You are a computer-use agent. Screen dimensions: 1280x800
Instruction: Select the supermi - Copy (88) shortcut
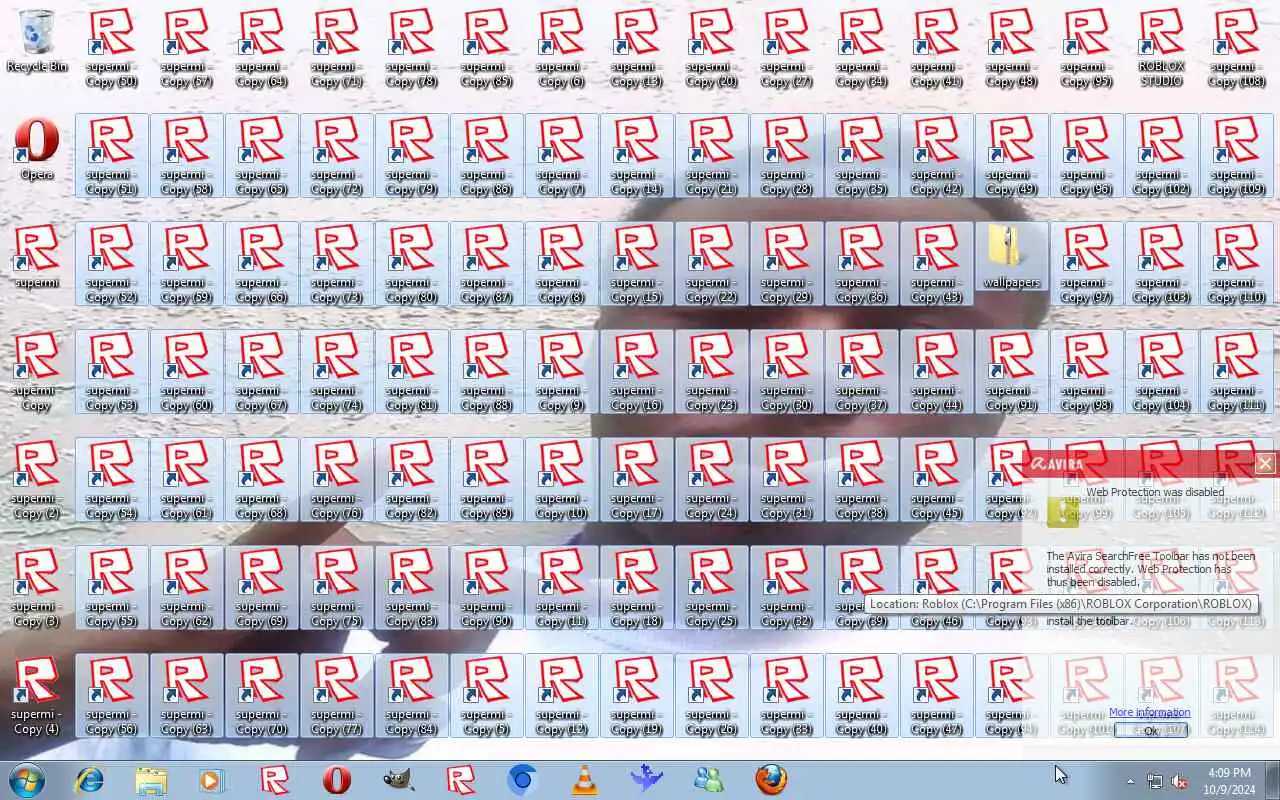(486, 371)
